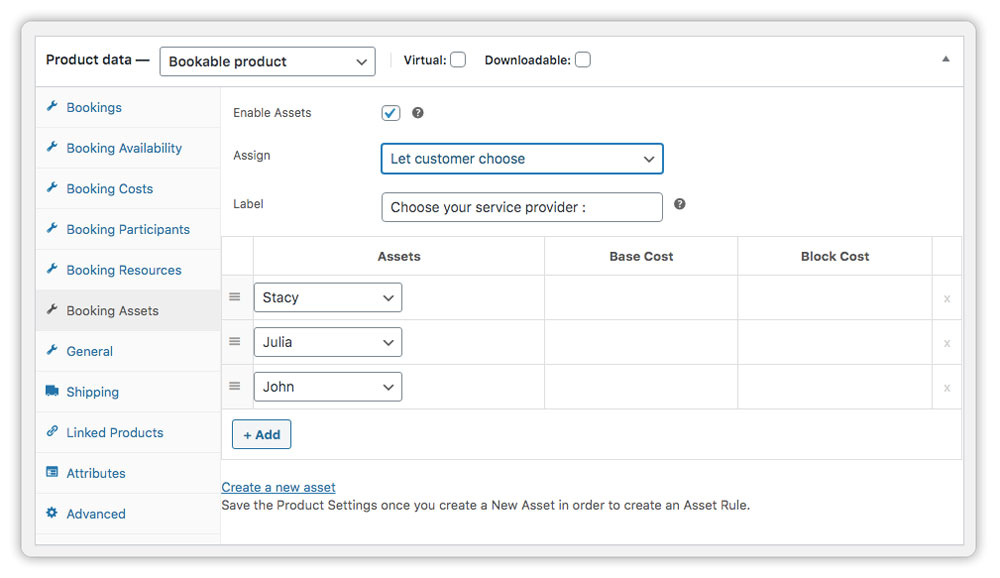Click the wrench icon beside Booking Availability
Viewport: 1000px width, 578px height.
(x=52, y=147)
